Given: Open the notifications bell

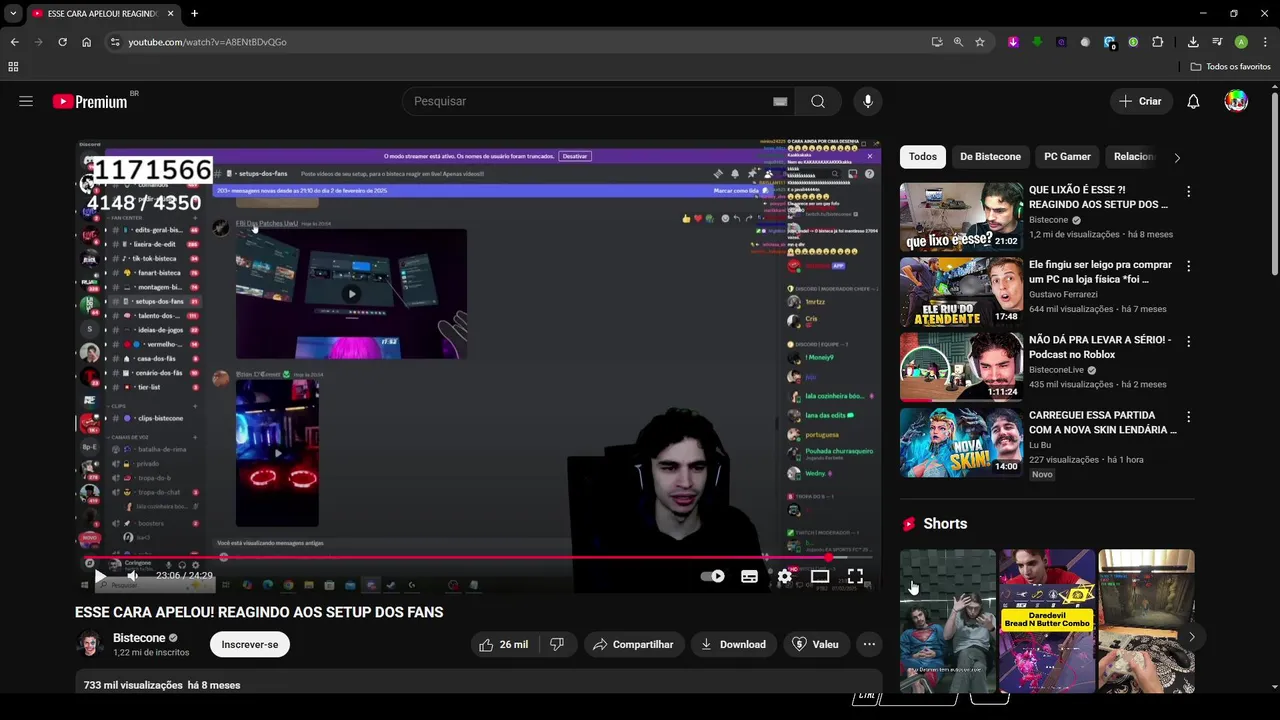Looking at the screenshot, I should 1193,101.
